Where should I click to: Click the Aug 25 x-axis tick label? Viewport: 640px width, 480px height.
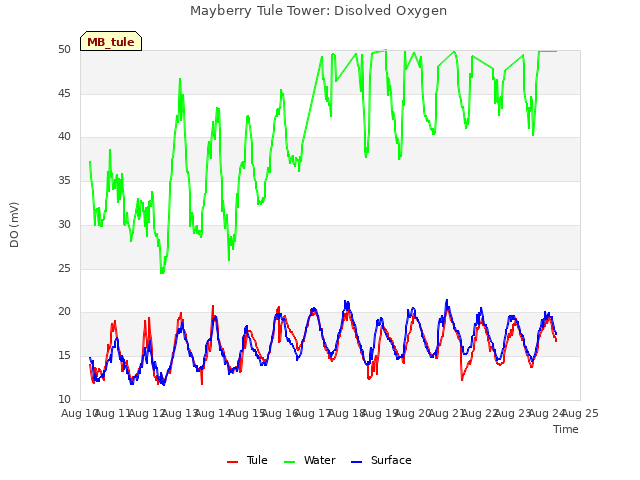[x=580, y=413]
